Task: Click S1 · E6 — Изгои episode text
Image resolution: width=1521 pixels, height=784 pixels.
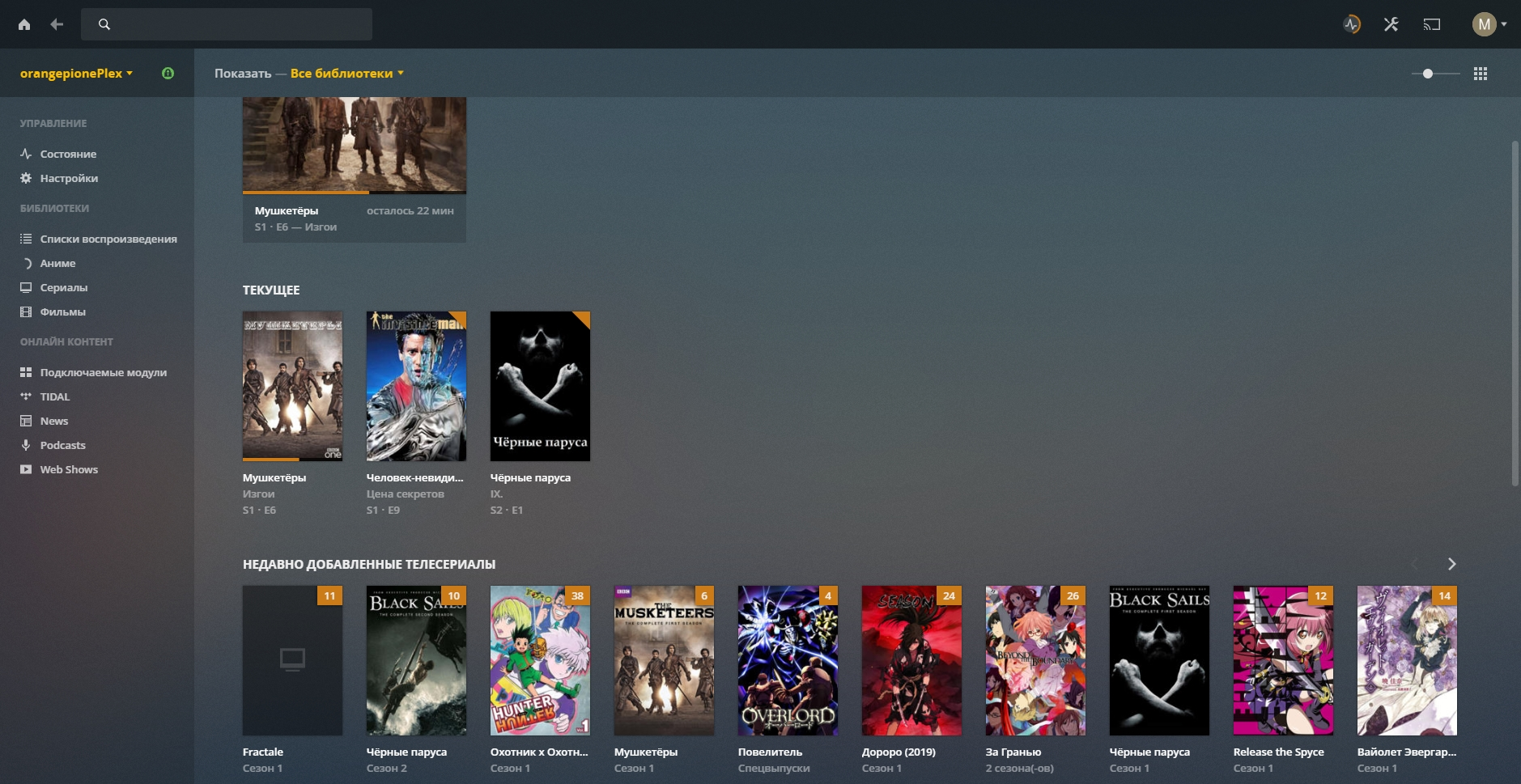Action: (295, 227)
